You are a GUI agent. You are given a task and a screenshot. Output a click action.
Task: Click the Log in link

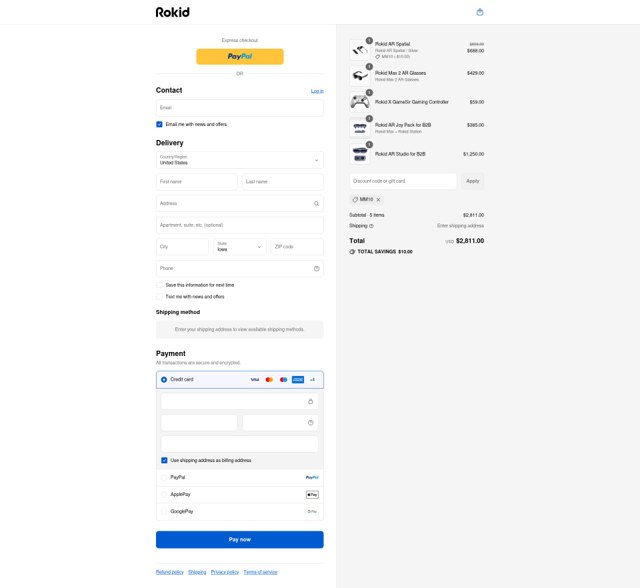(317, 91)
